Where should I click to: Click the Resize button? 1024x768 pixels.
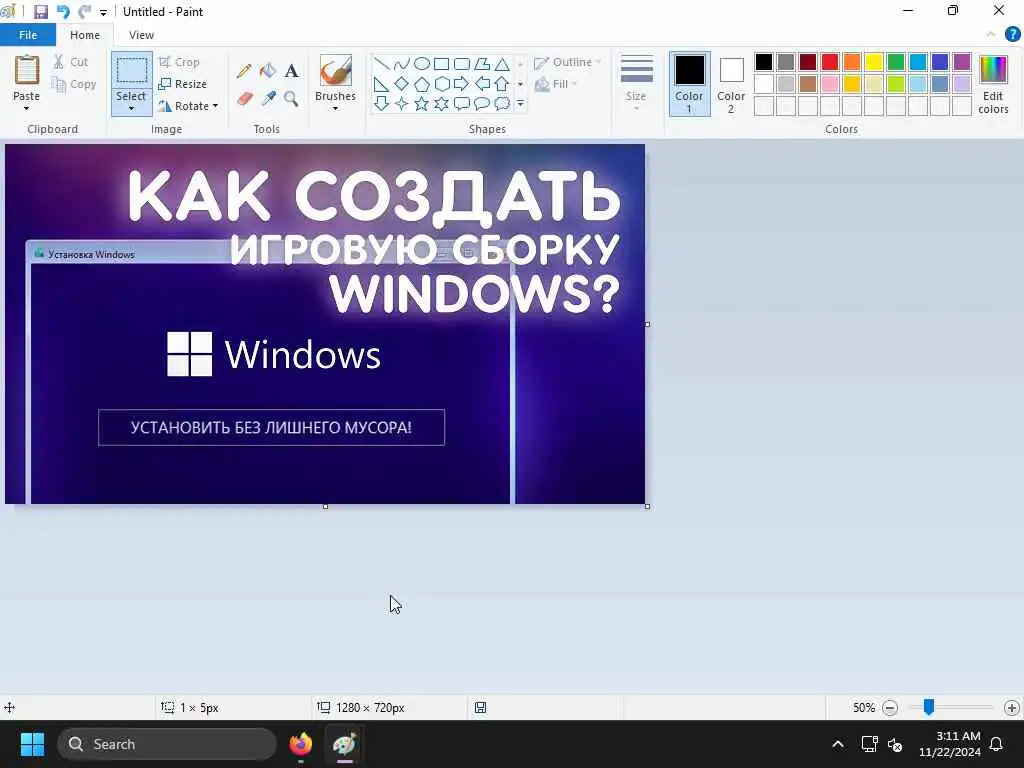pyautogui.click(x=183, y=84)
